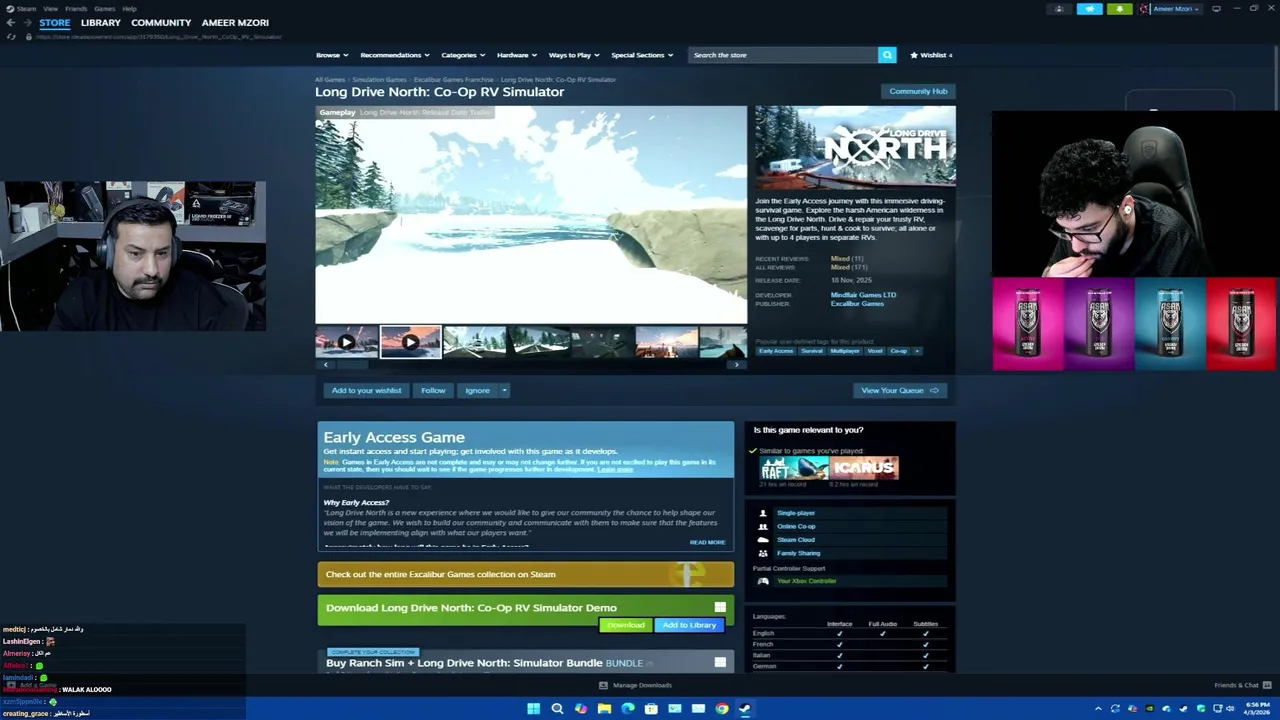Open the Manage Downloads icon
This screenshot has width=1280, height=720.
coord(603,685)
